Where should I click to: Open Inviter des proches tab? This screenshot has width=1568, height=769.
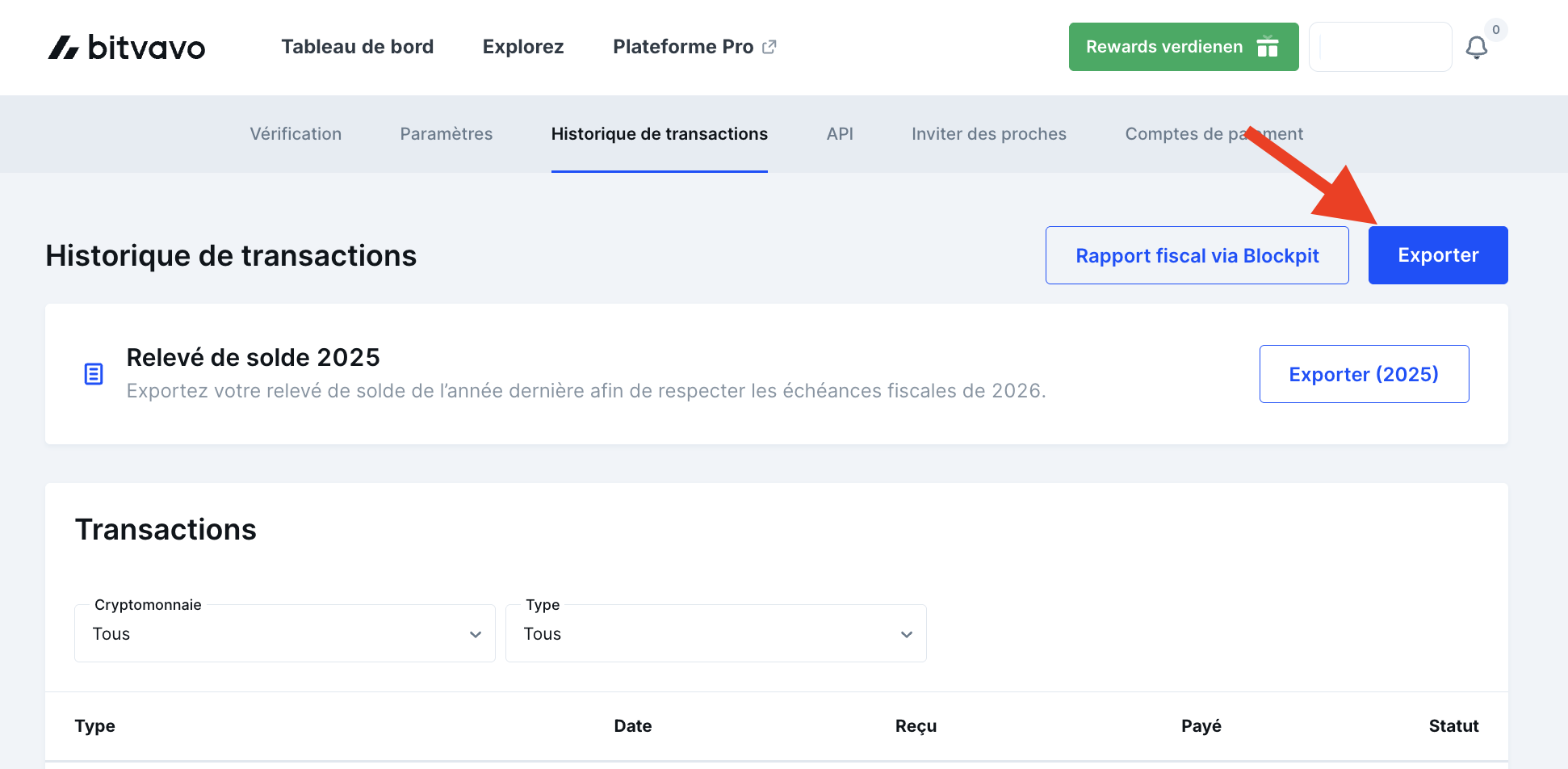[x=989, y=134]
